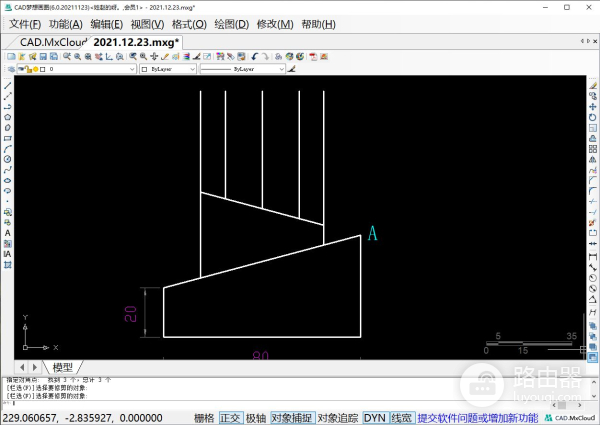Toggle 对象捕捉 object snap
Image resolution: width=600 pixels, height=425 pixels.
292,417
